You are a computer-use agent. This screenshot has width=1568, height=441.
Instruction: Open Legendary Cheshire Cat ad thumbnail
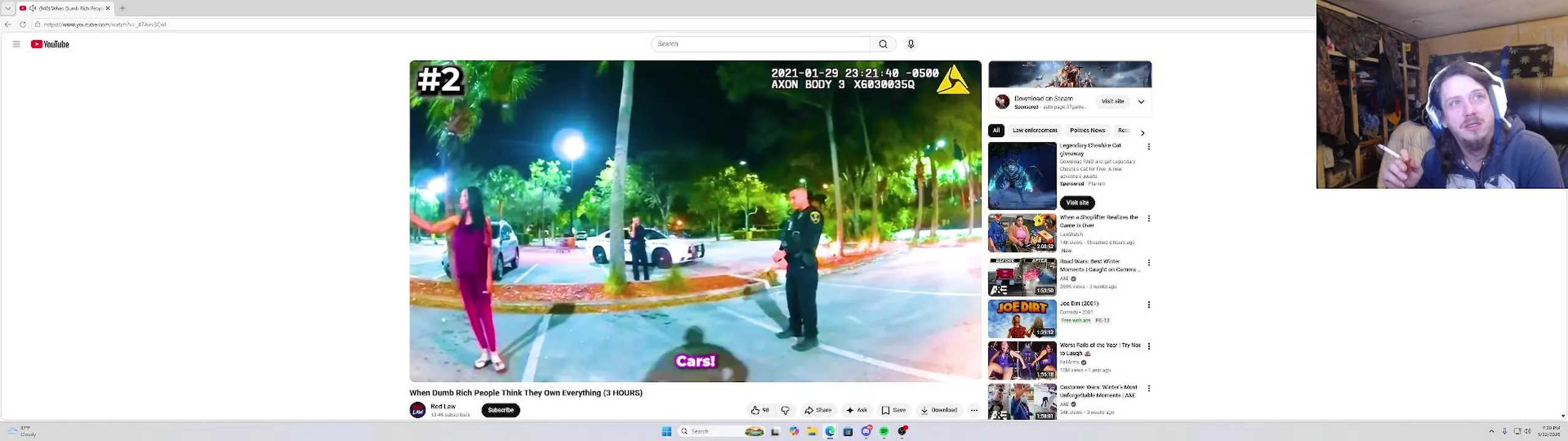pyautogui.click(x=1022, y=176)
